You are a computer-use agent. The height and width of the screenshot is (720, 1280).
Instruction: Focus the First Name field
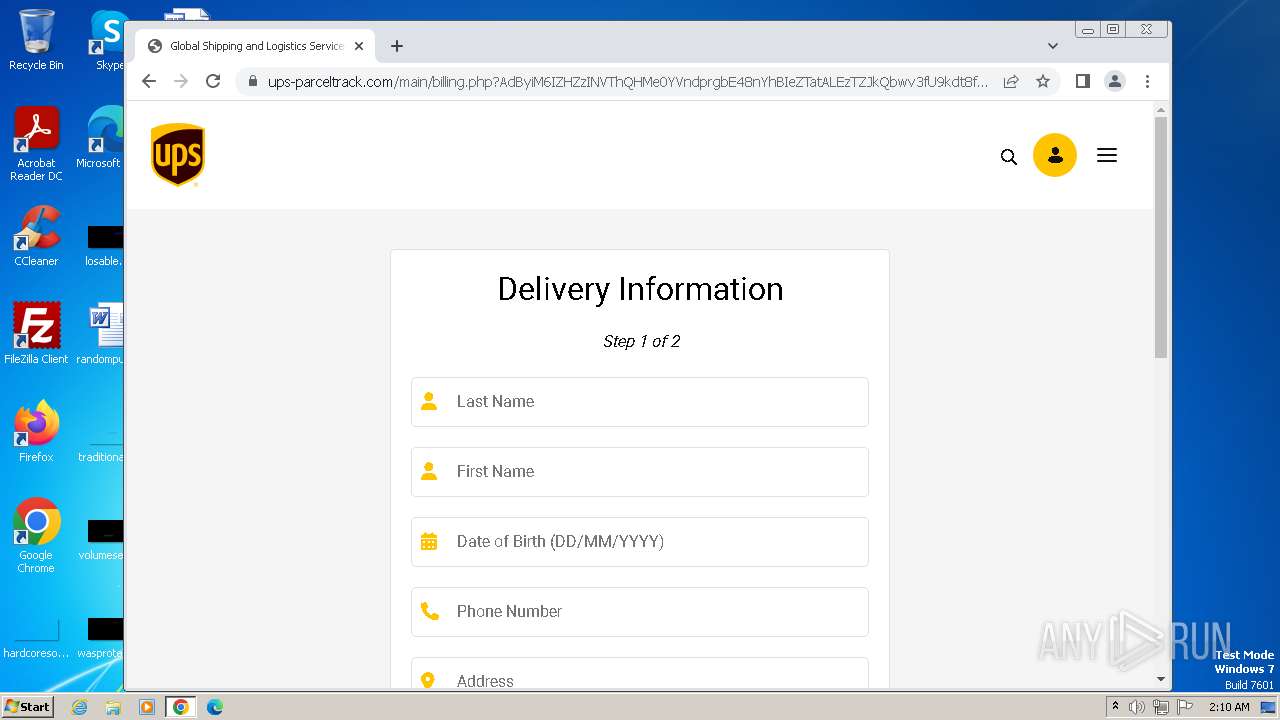pos(640,472)
